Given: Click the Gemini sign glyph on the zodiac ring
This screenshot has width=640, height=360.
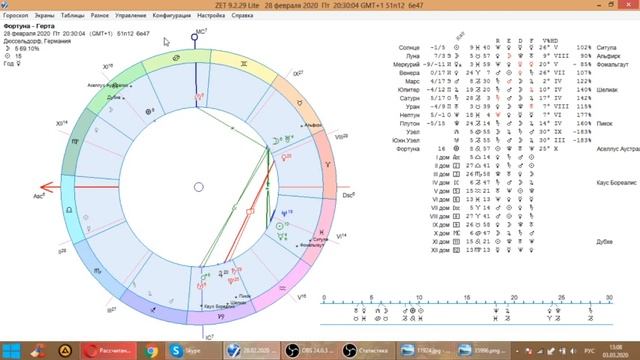Looking at the screenshot, I should (x=244, y=64).
